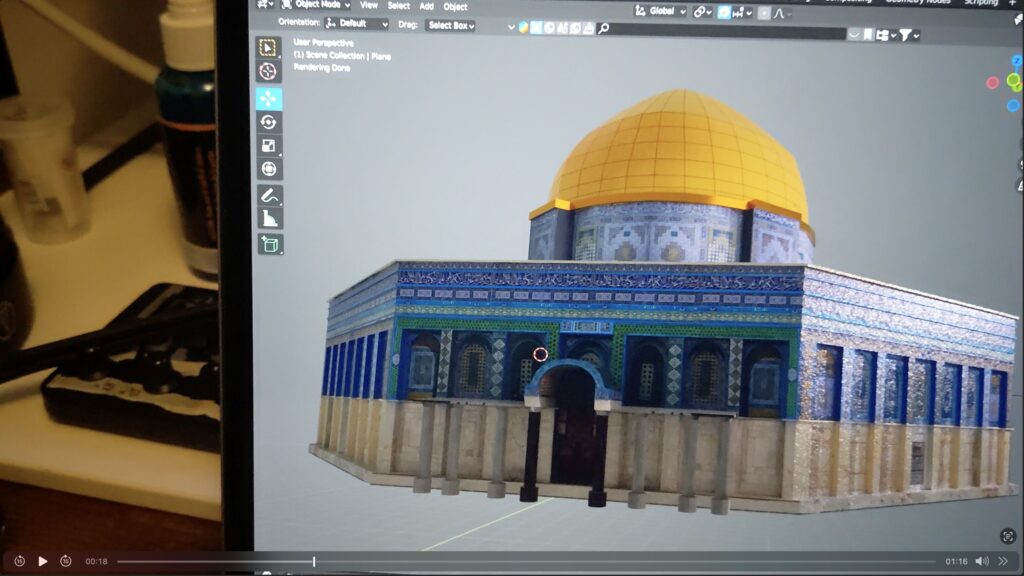Toggle the outliner bookmark filter icon
This screenshot has width=1024, height=576.
868,35
